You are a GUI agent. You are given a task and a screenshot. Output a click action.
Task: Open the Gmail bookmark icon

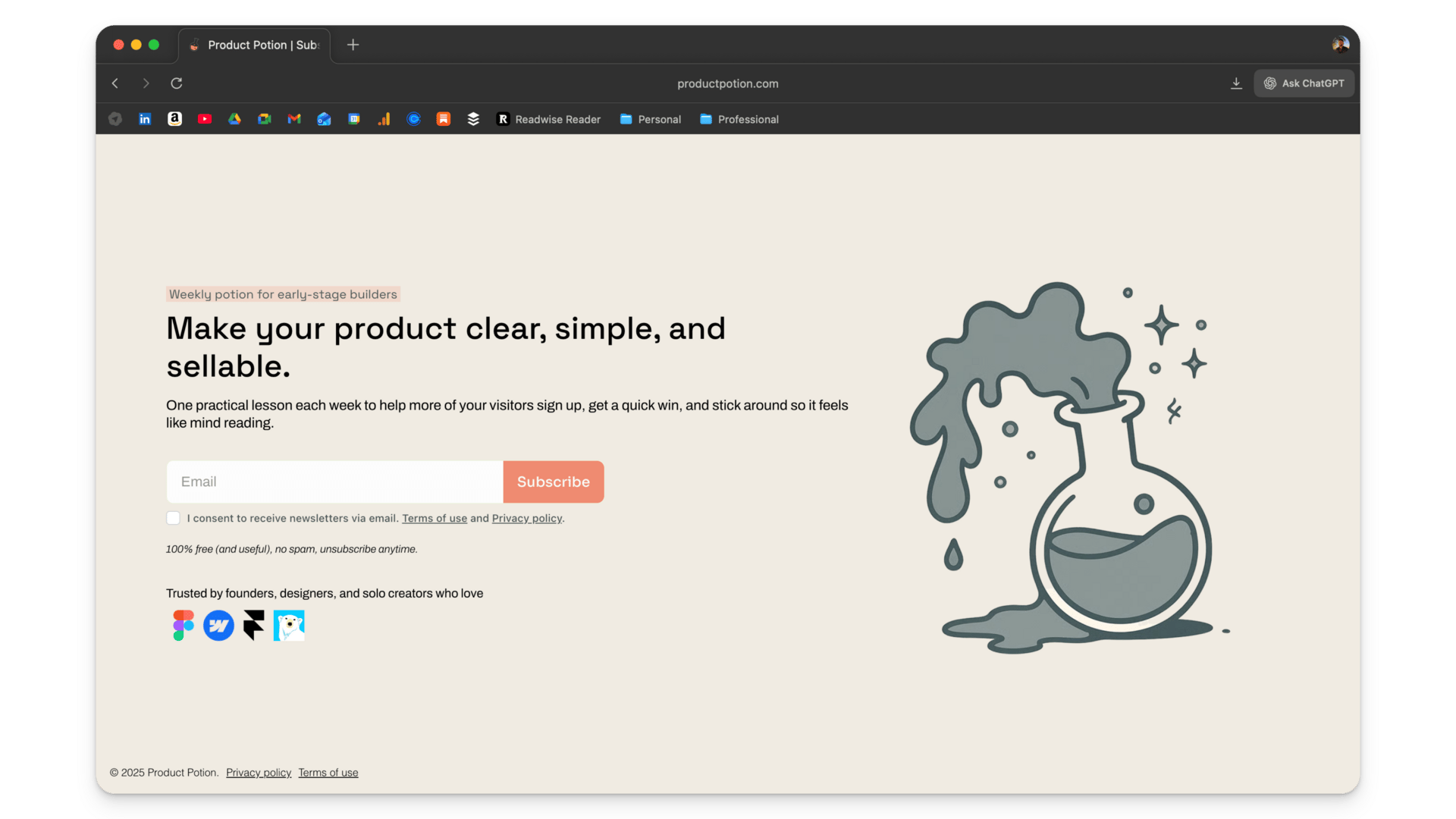(x=294, y=119)
